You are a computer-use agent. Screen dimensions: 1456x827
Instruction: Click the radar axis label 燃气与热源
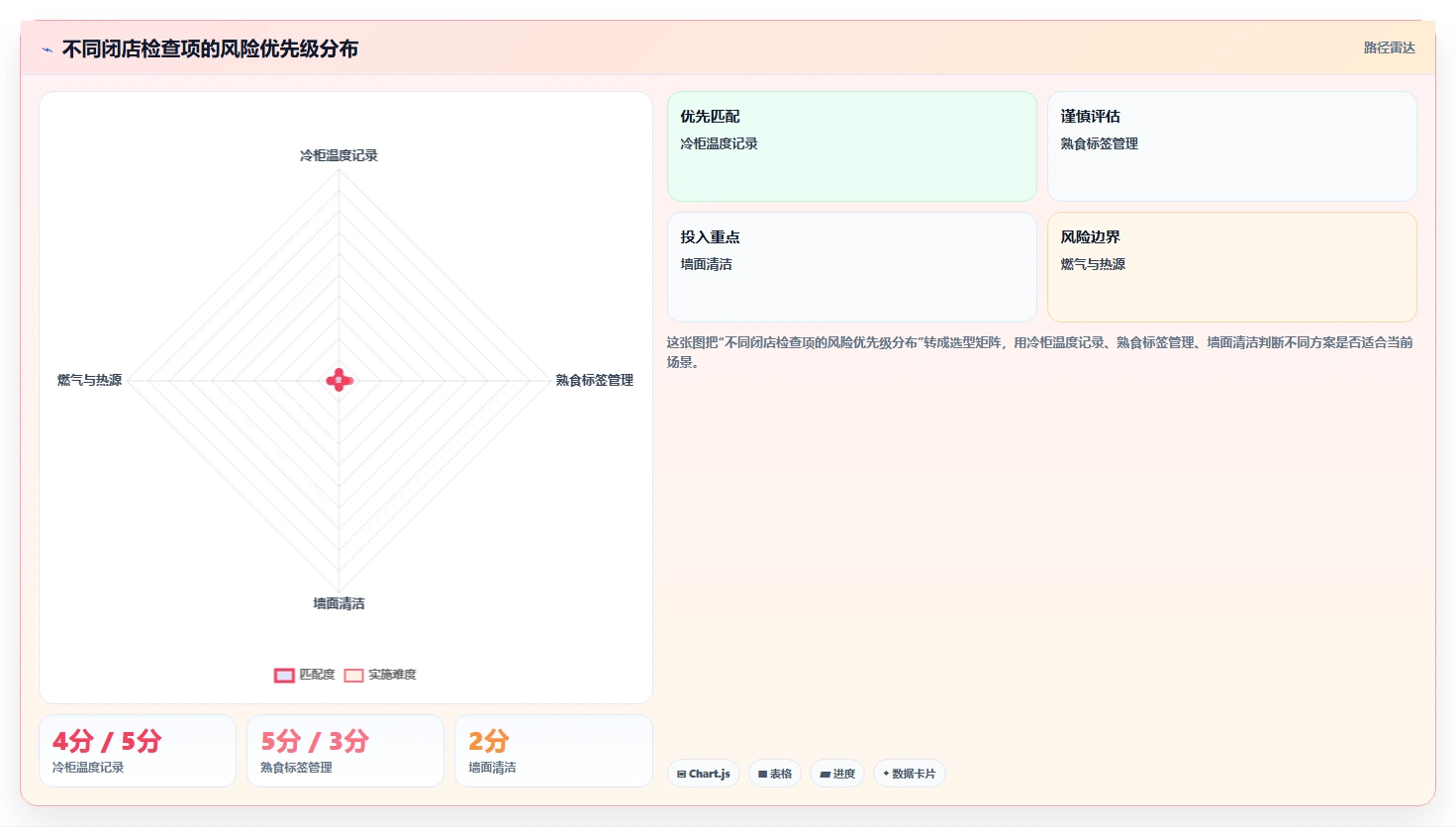(x=89, y=380)
